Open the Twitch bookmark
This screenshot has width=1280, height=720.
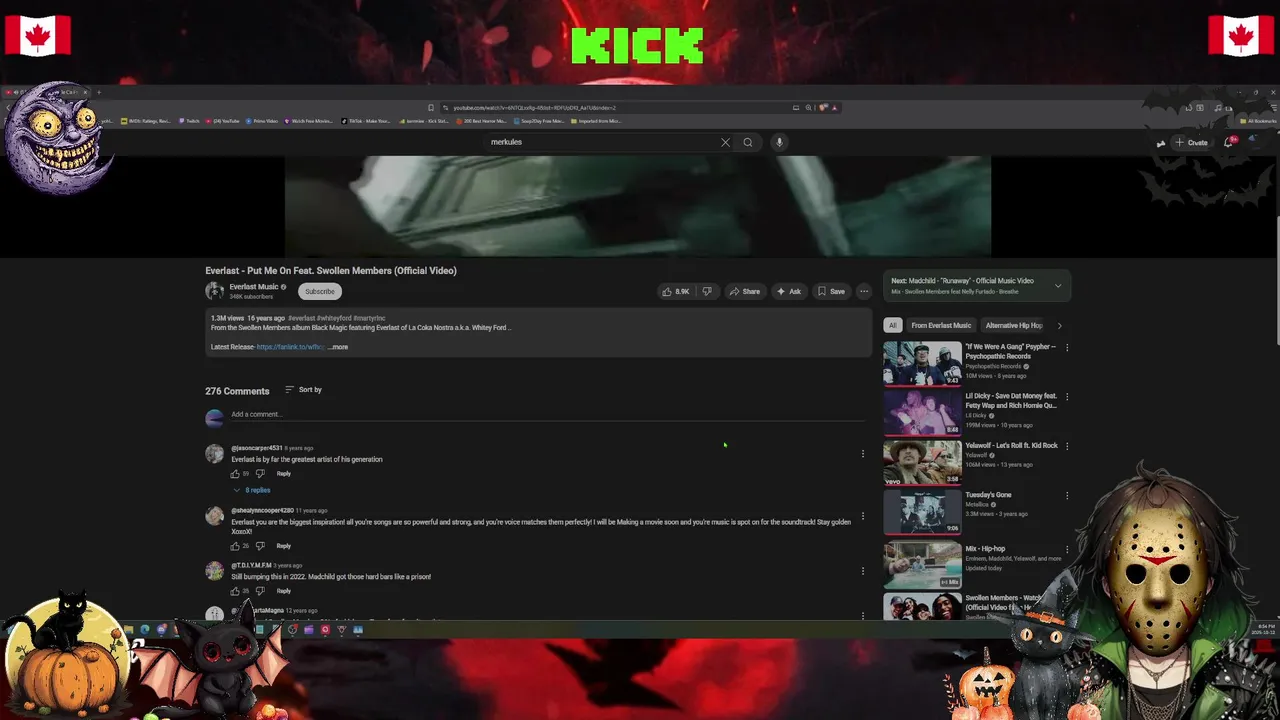pyautogui.click(x=190, y=121)
